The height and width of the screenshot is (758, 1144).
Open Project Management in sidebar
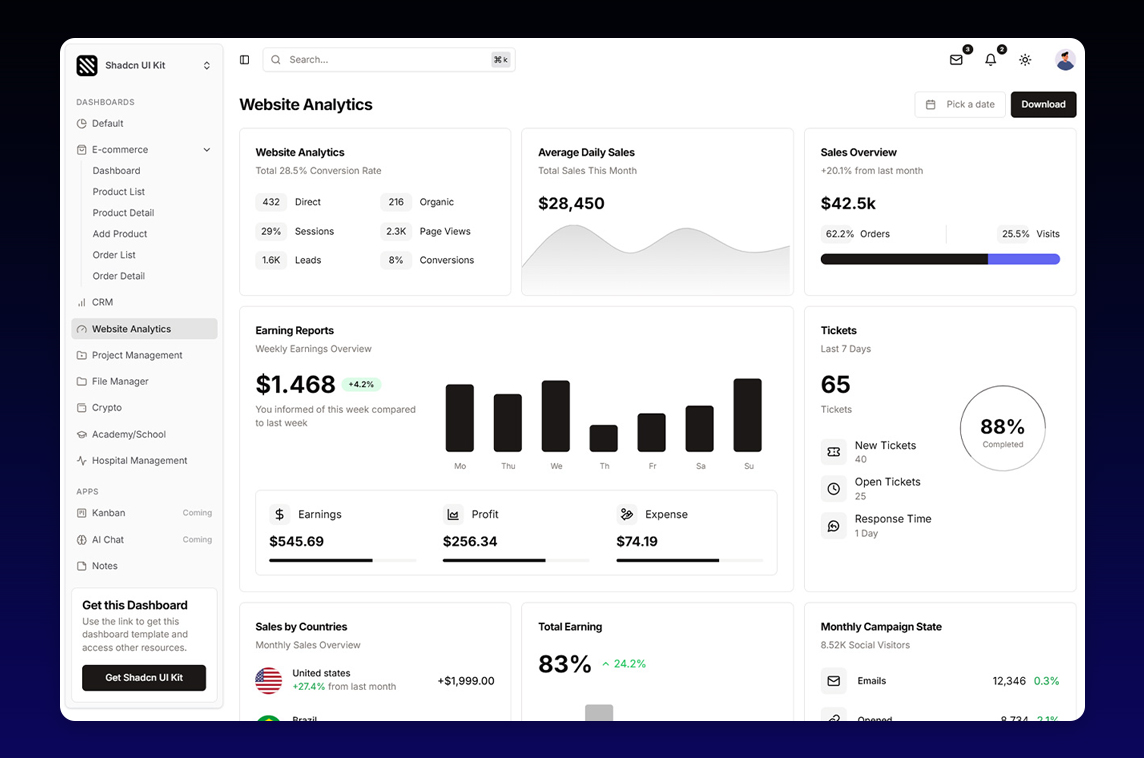pos(144,355)
